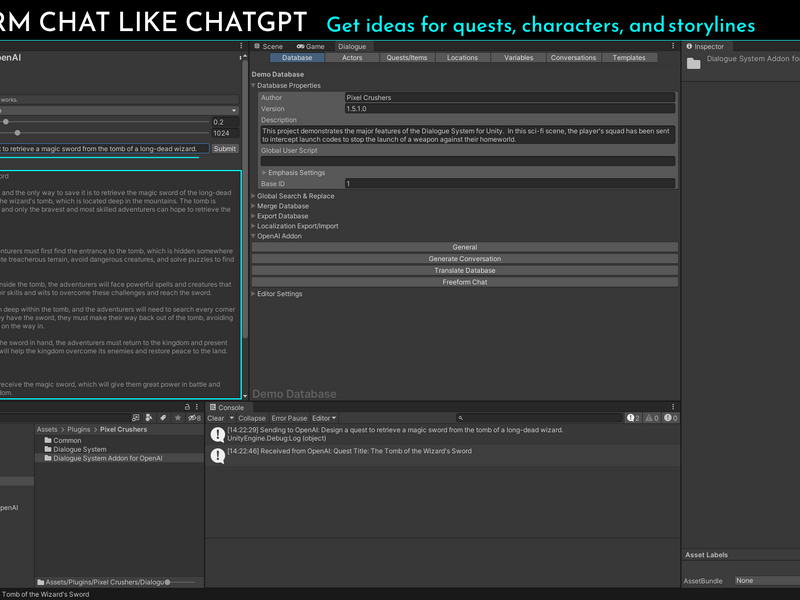This screenshot has height=600, width=800.
Task: Clear the Console log
Action: click(216, 418)
